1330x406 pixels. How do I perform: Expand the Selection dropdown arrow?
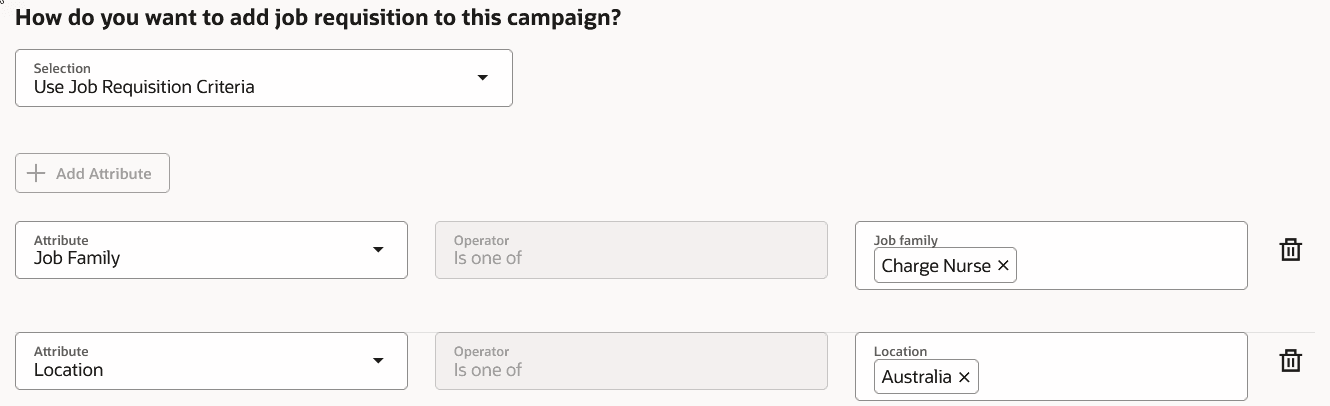coord(482,77)
